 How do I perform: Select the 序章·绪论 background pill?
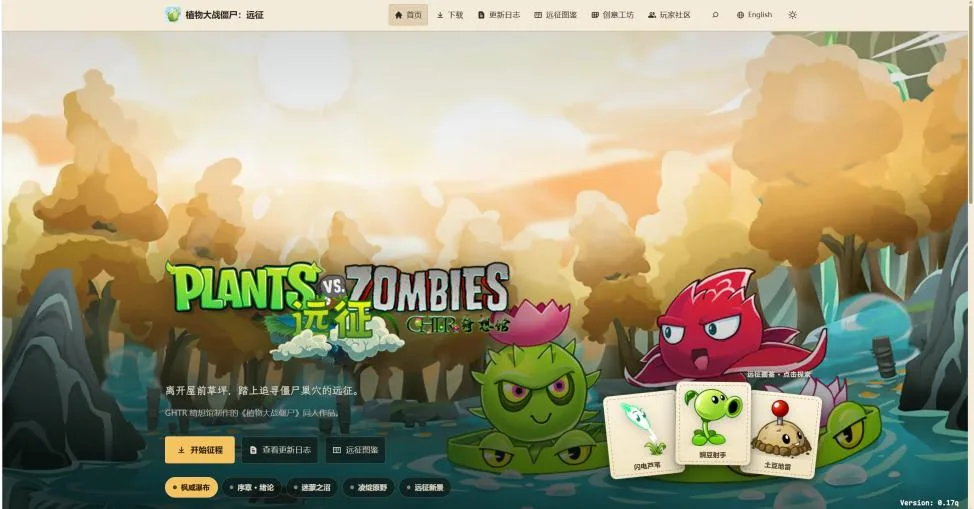pyautogui.click(x=252, y=488)
